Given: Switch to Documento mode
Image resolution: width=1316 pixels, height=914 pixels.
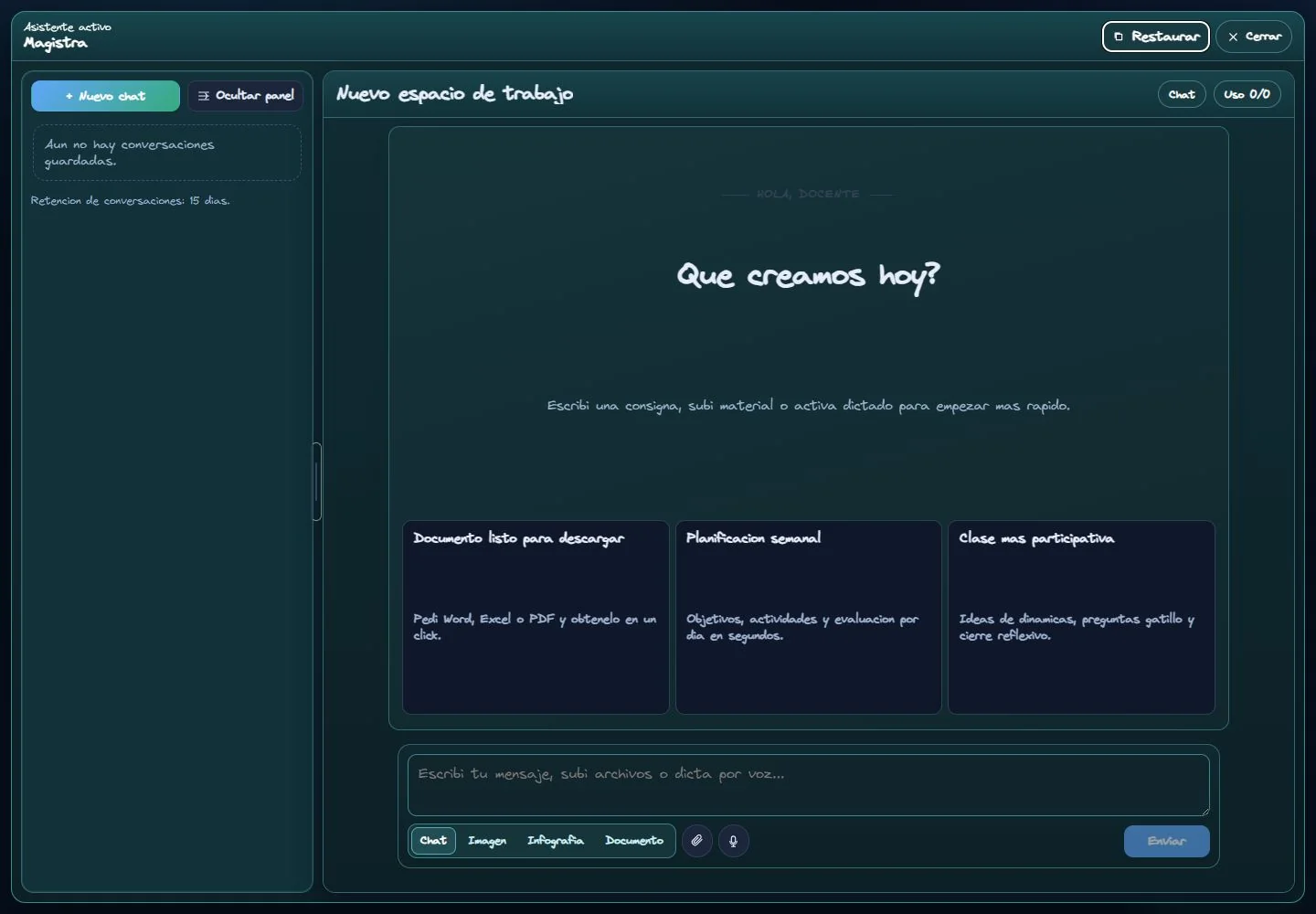Looking at the screenshot, I should 634,841.
